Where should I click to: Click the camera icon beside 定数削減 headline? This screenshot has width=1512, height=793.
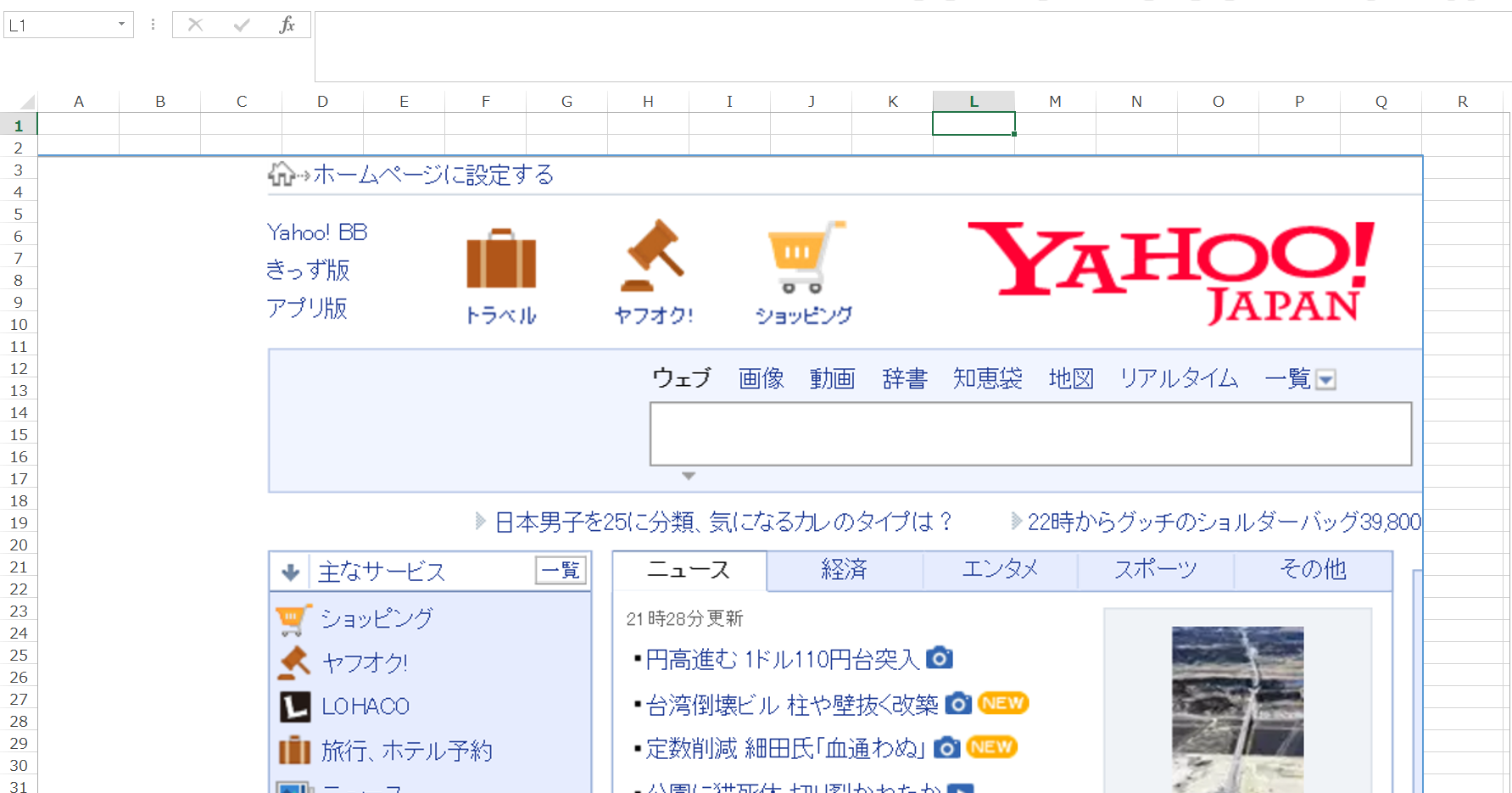pyautogui.click(x=947, y=747)
